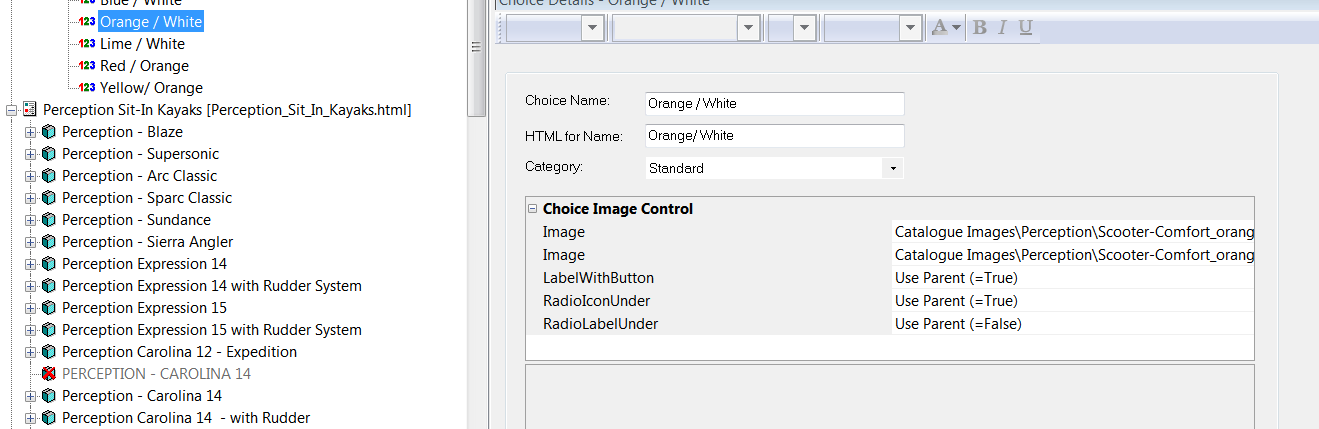
Task: Click the Underline formatting icon
Action: tap(1025, 28)
